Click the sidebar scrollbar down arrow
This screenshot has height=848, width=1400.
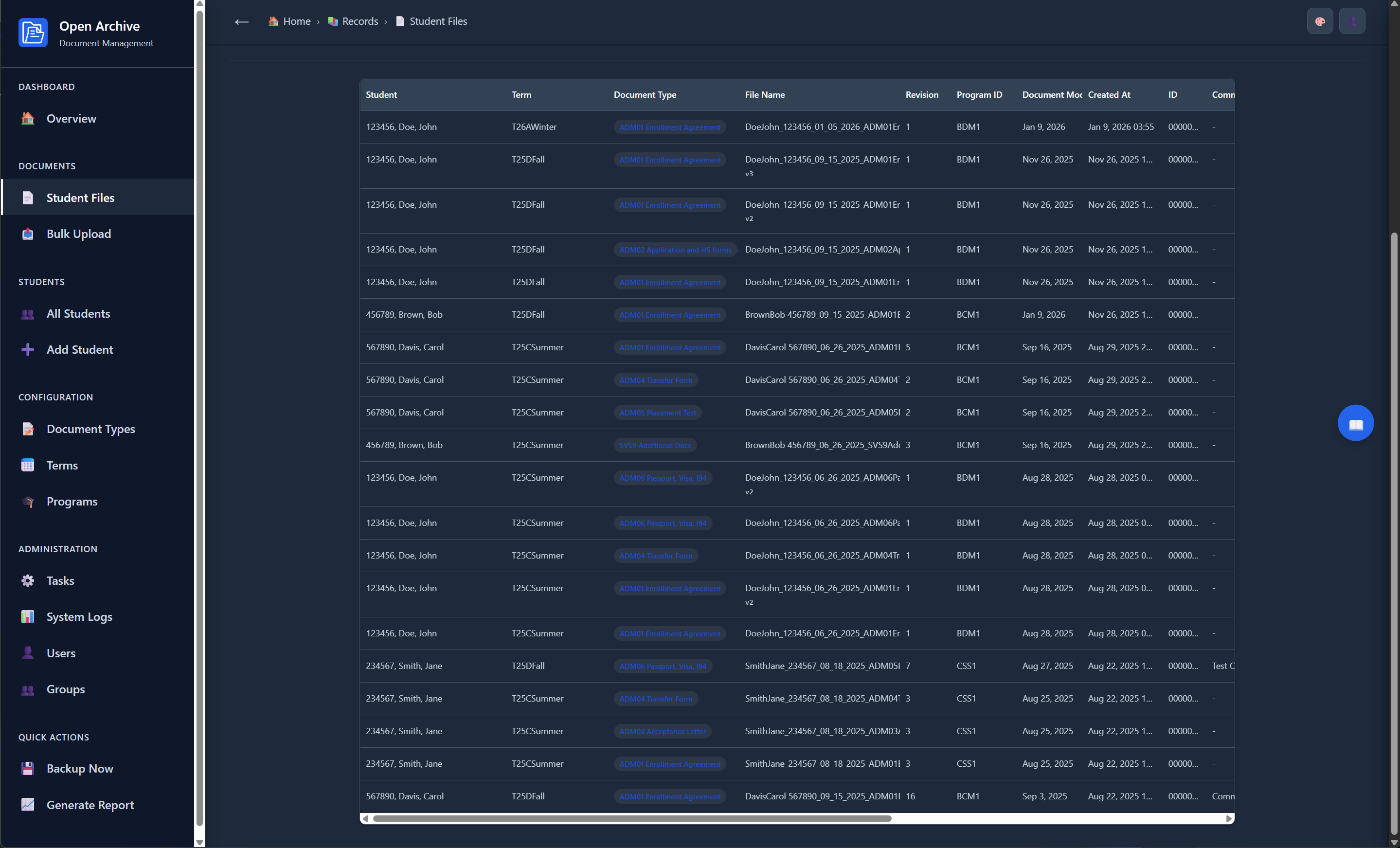[199, 842]
